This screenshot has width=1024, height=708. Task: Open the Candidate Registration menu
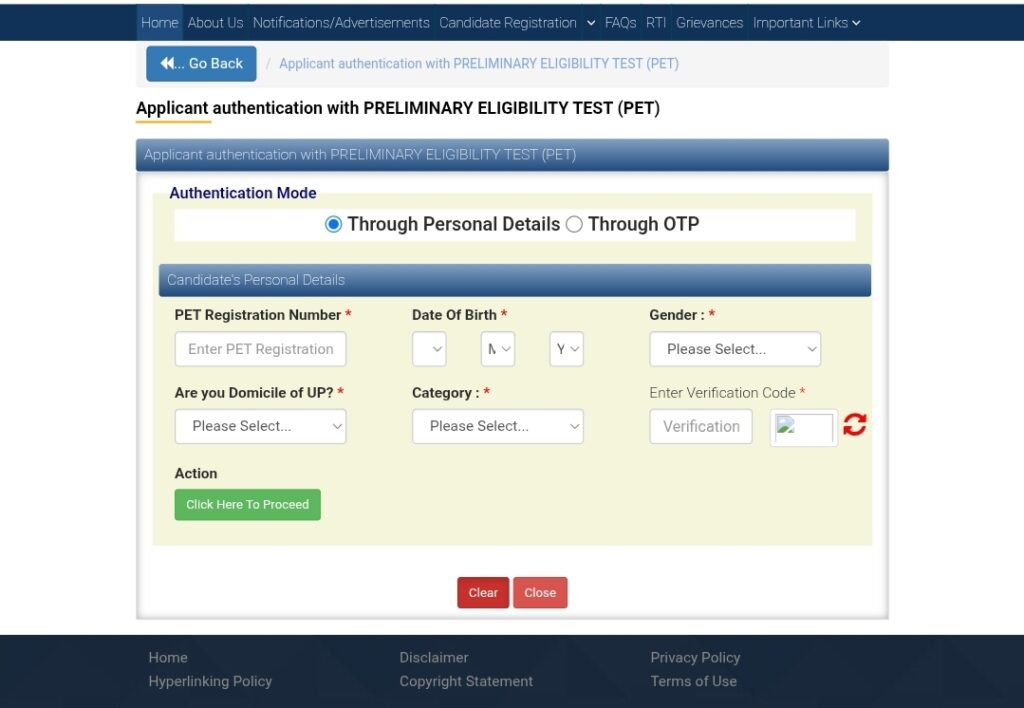click(x=516, y=22)
